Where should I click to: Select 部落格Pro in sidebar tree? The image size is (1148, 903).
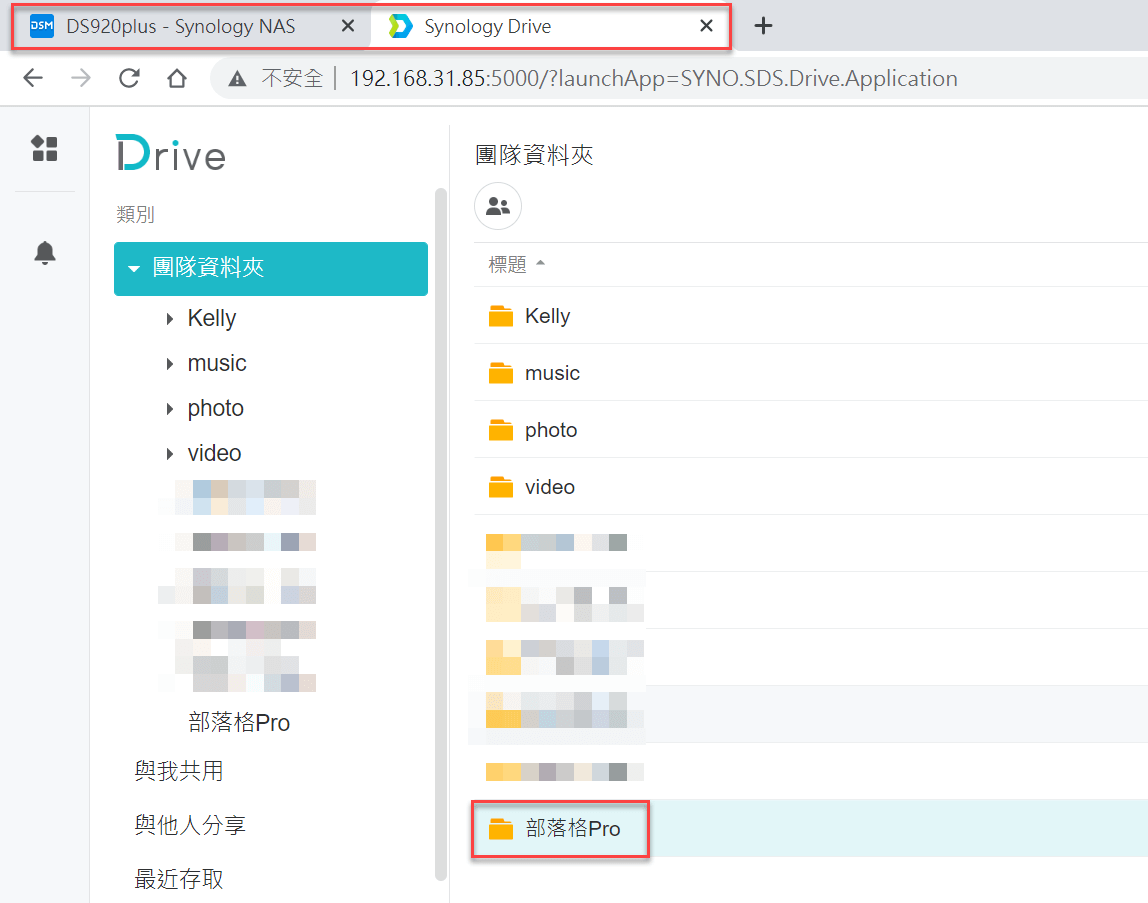[239, 723]
